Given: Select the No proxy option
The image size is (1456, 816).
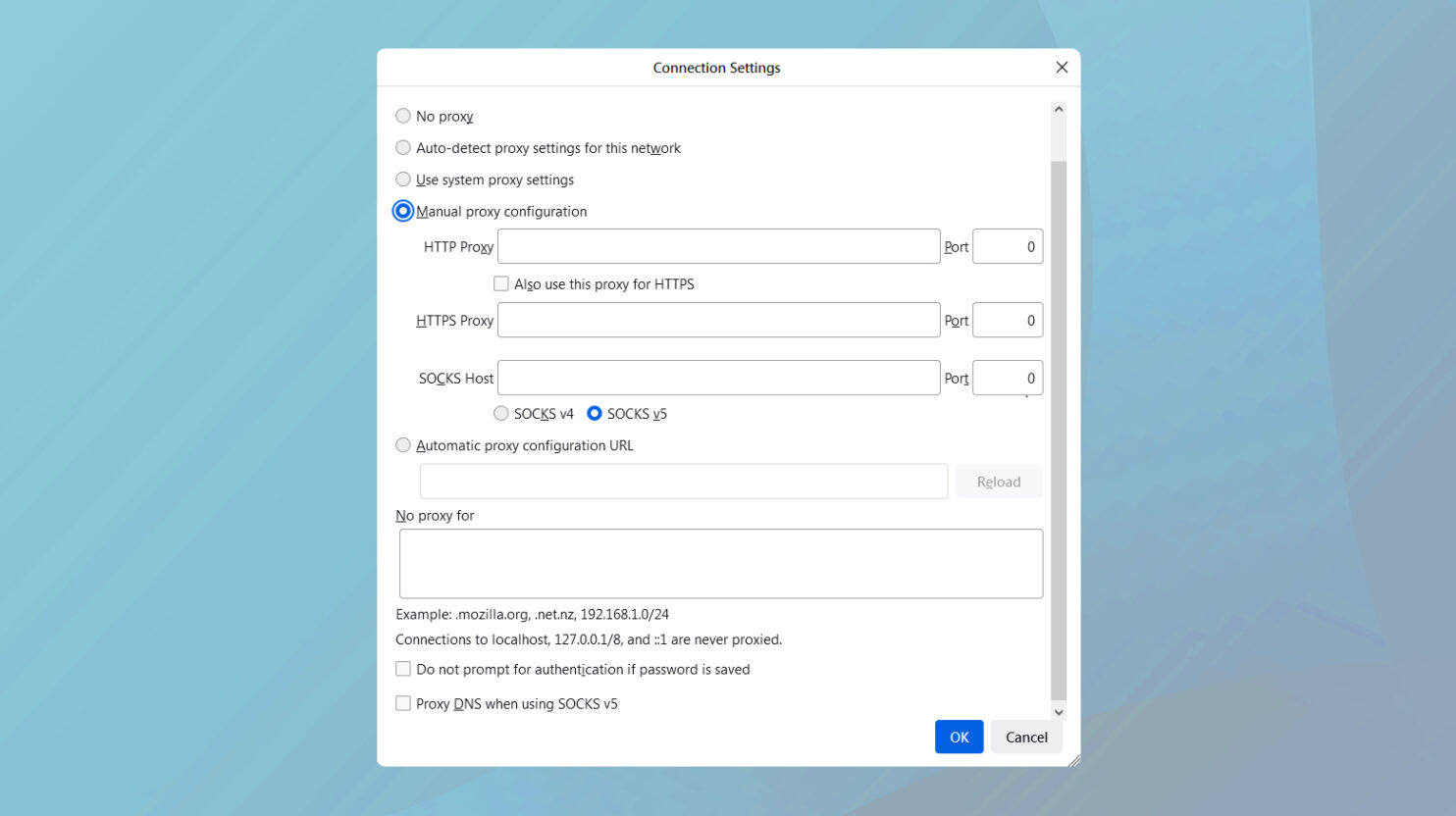Looking at the screenshot, I should pyautogui.click(x=402, y=116).
